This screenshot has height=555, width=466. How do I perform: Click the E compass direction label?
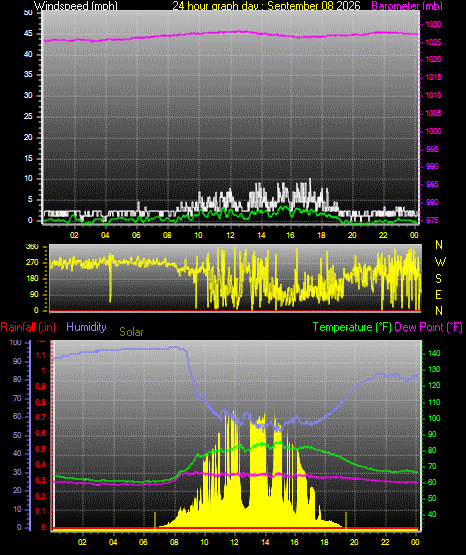point(438,294)
